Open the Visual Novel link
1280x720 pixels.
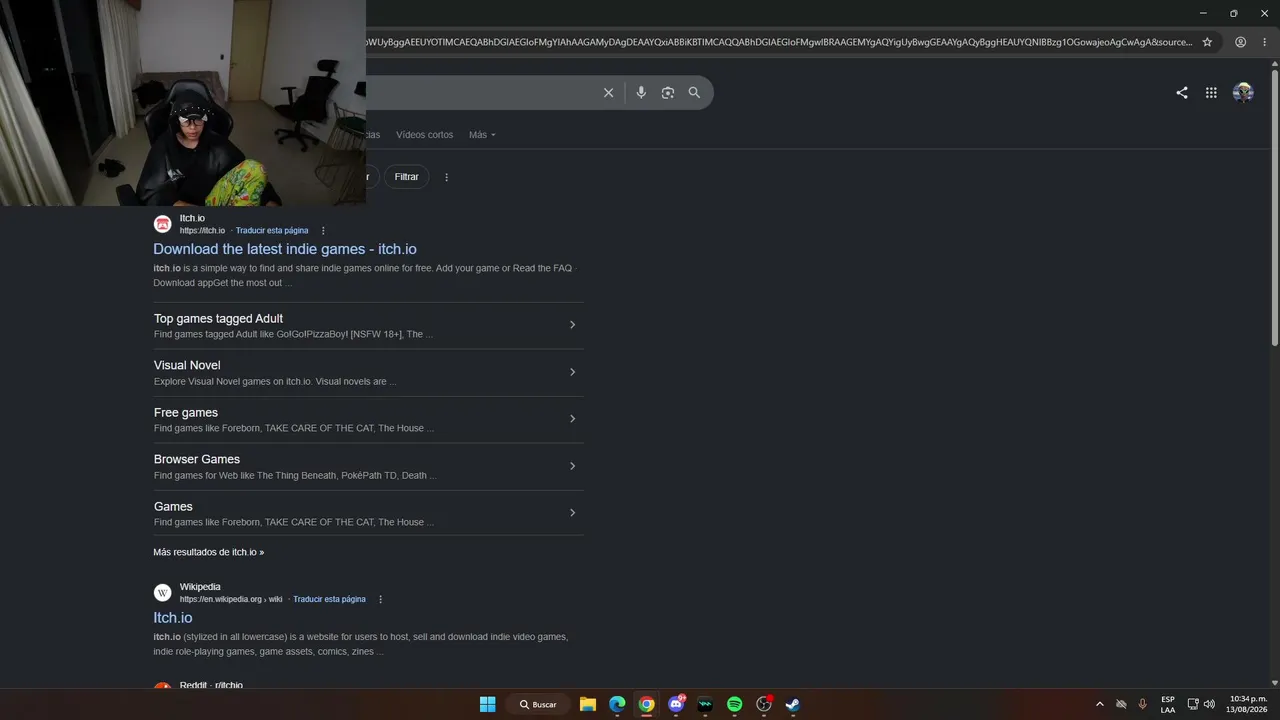click(187, 366)
